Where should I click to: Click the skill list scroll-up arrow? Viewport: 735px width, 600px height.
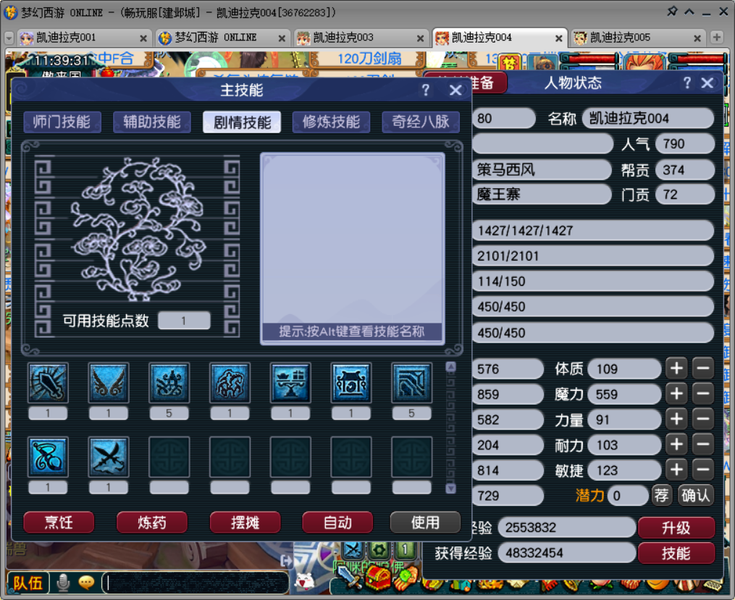coord(451,367)
